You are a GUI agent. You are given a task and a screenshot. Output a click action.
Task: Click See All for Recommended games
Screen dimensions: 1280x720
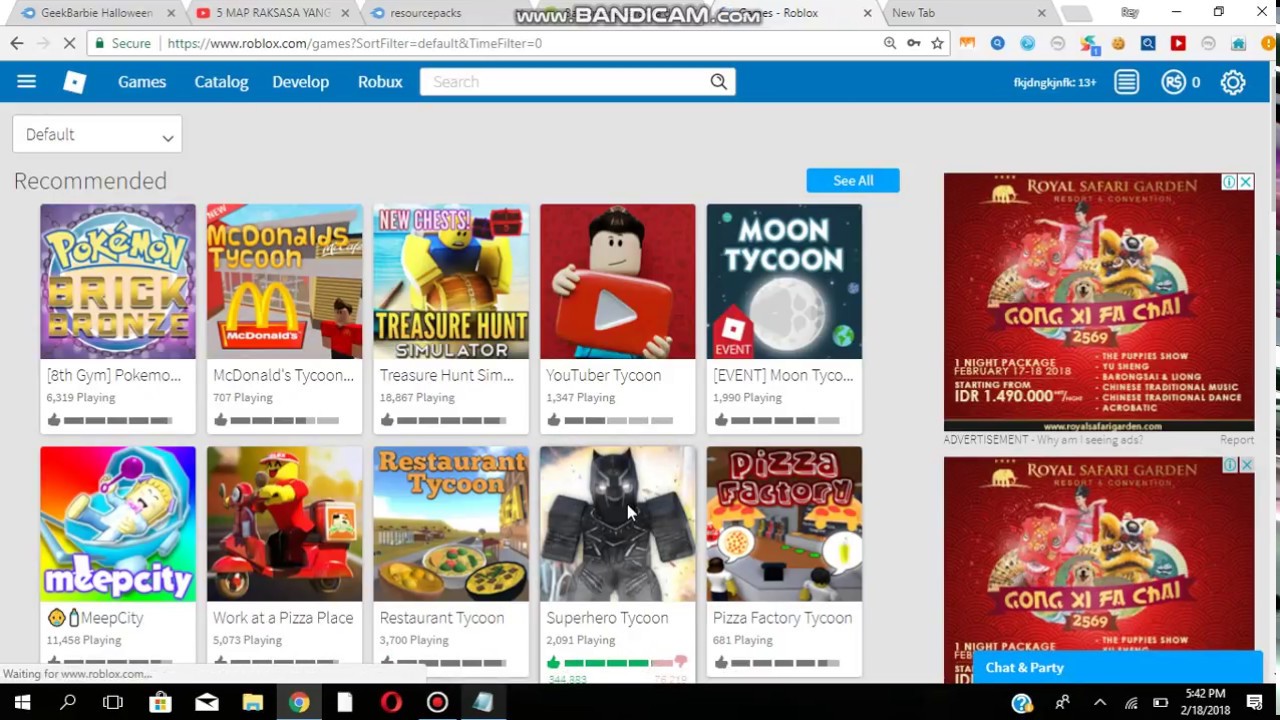click(853, 180)
